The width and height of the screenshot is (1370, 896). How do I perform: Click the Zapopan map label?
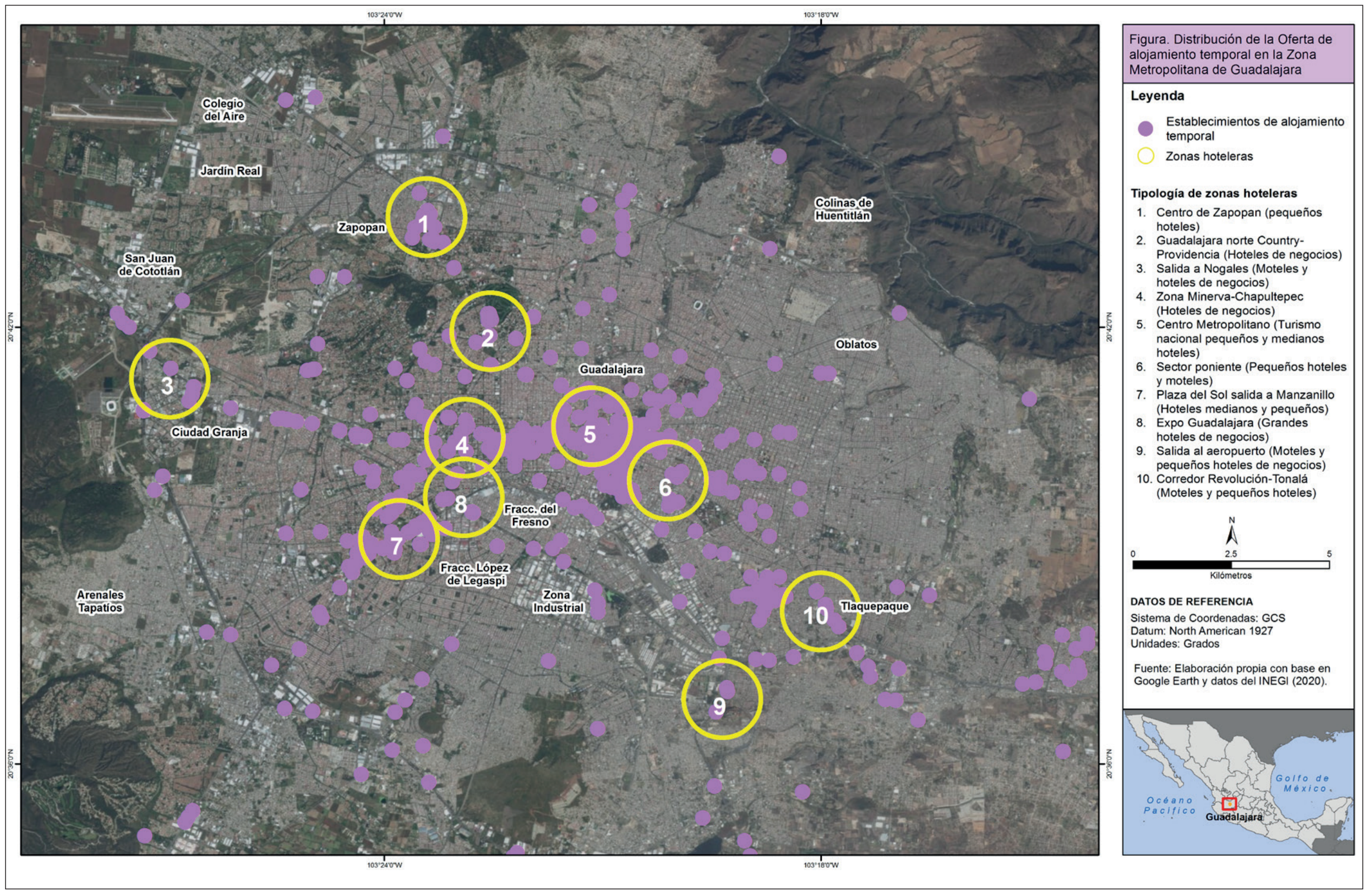361,227
